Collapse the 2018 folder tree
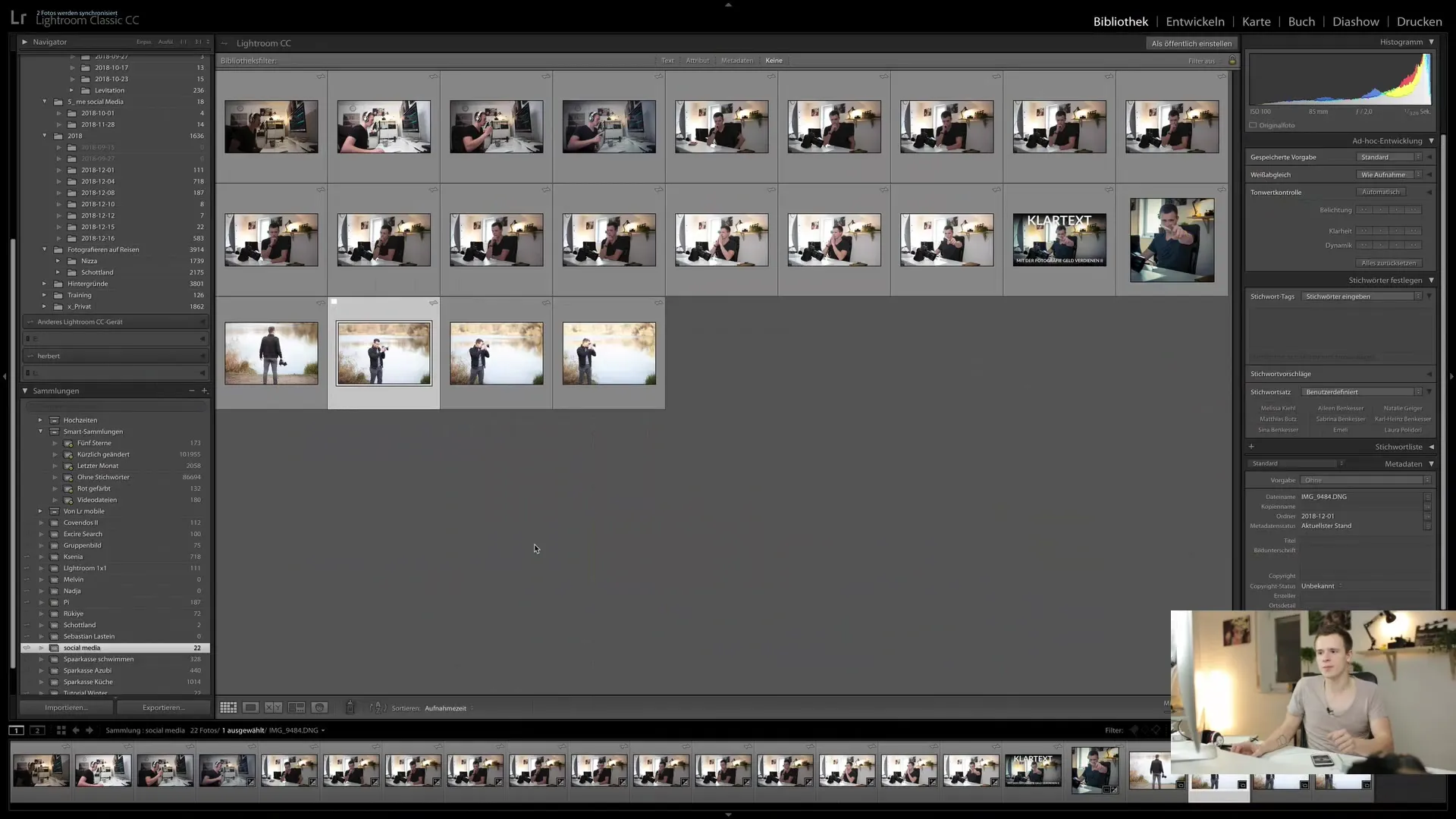 [x=45, y=136]
